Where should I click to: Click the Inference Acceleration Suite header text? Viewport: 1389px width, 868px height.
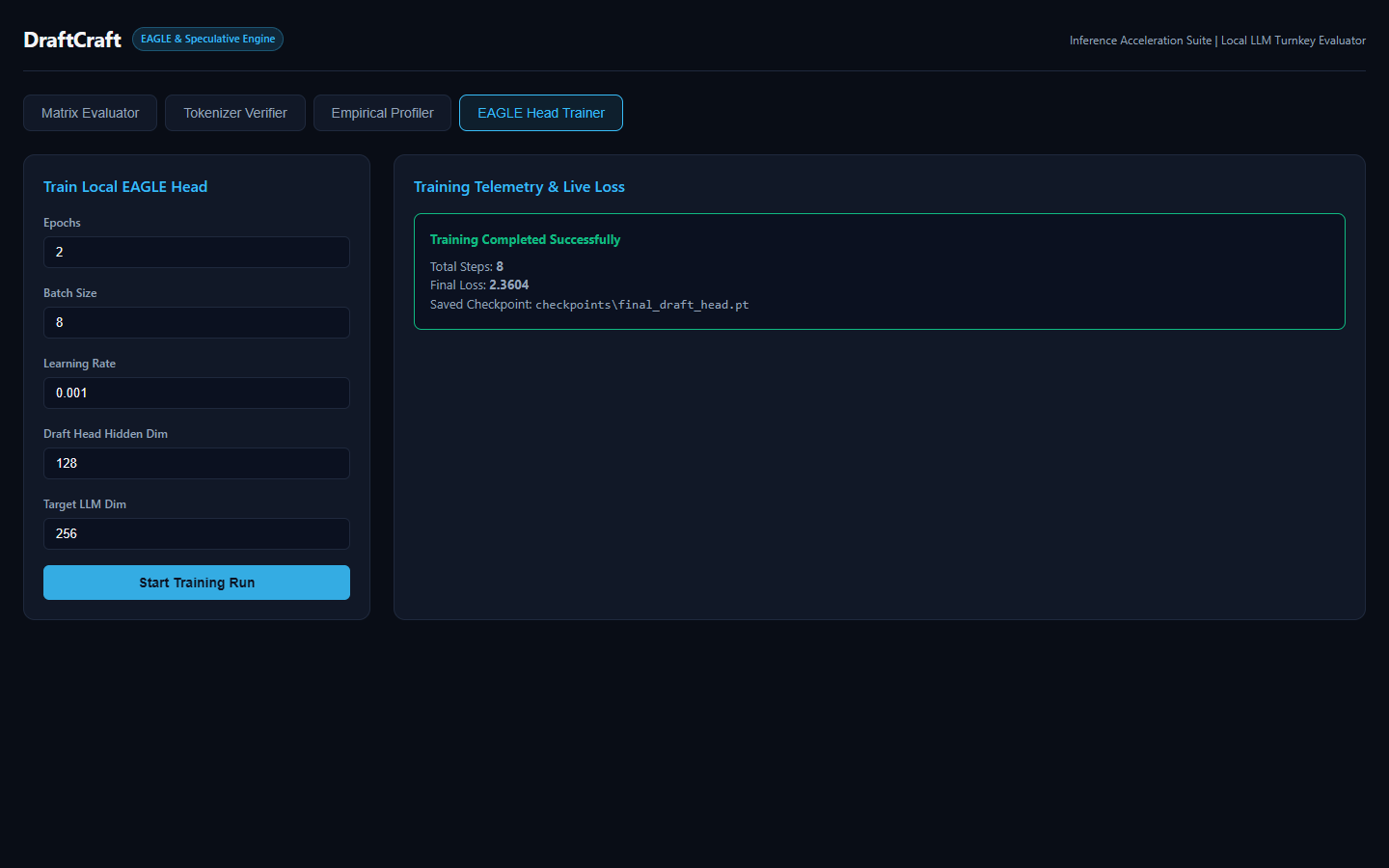tap(1217, 41)
